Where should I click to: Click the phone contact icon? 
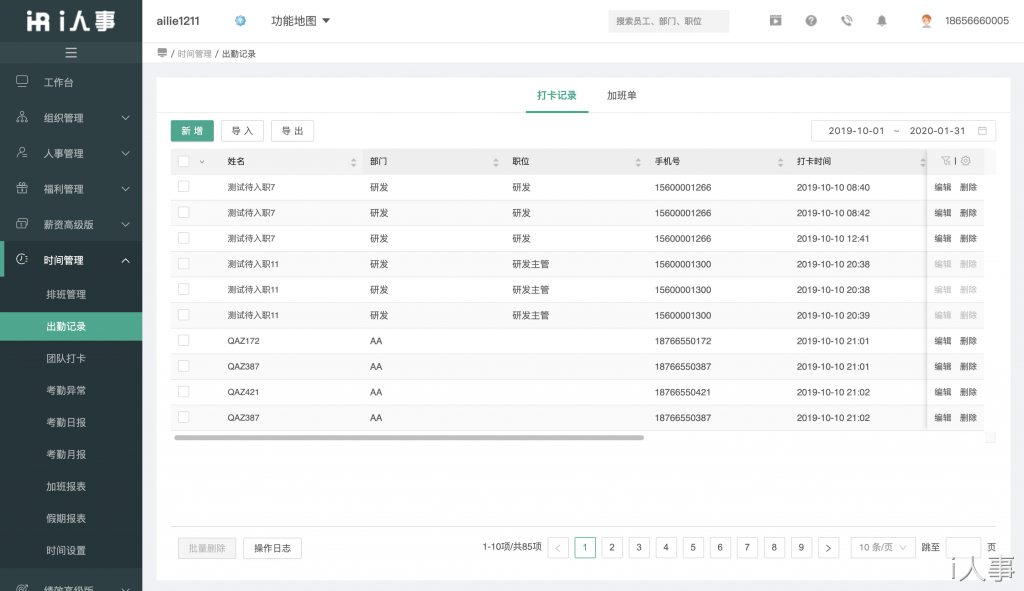click(x=846, y=21)
